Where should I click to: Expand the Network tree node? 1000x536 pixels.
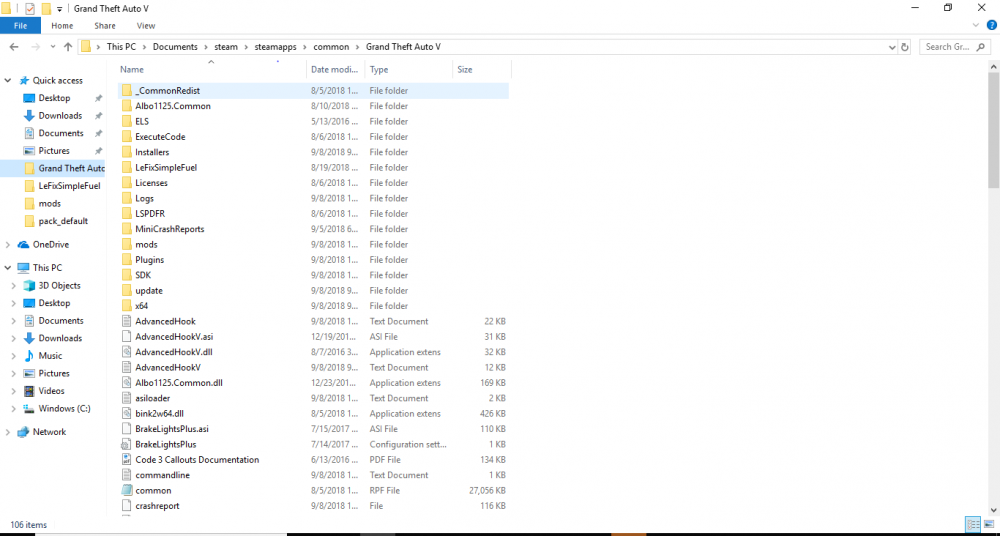tap(8, 432)
